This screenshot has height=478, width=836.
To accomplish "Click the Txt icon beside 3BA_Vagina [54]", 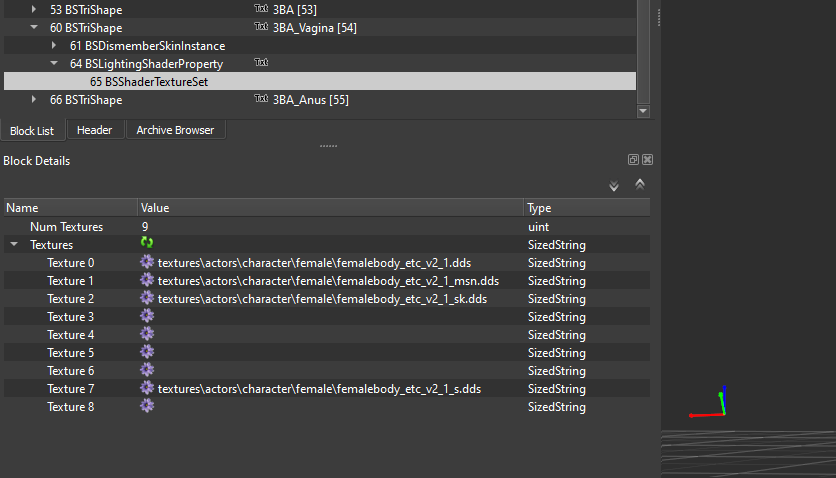I will pos(261,27).
